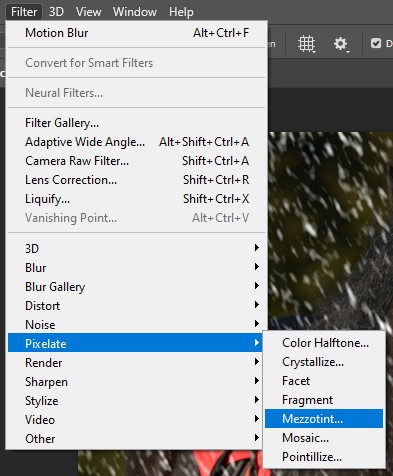Expand the Blur submenu
The image size is (393, 476).
[x=137, y=268]
